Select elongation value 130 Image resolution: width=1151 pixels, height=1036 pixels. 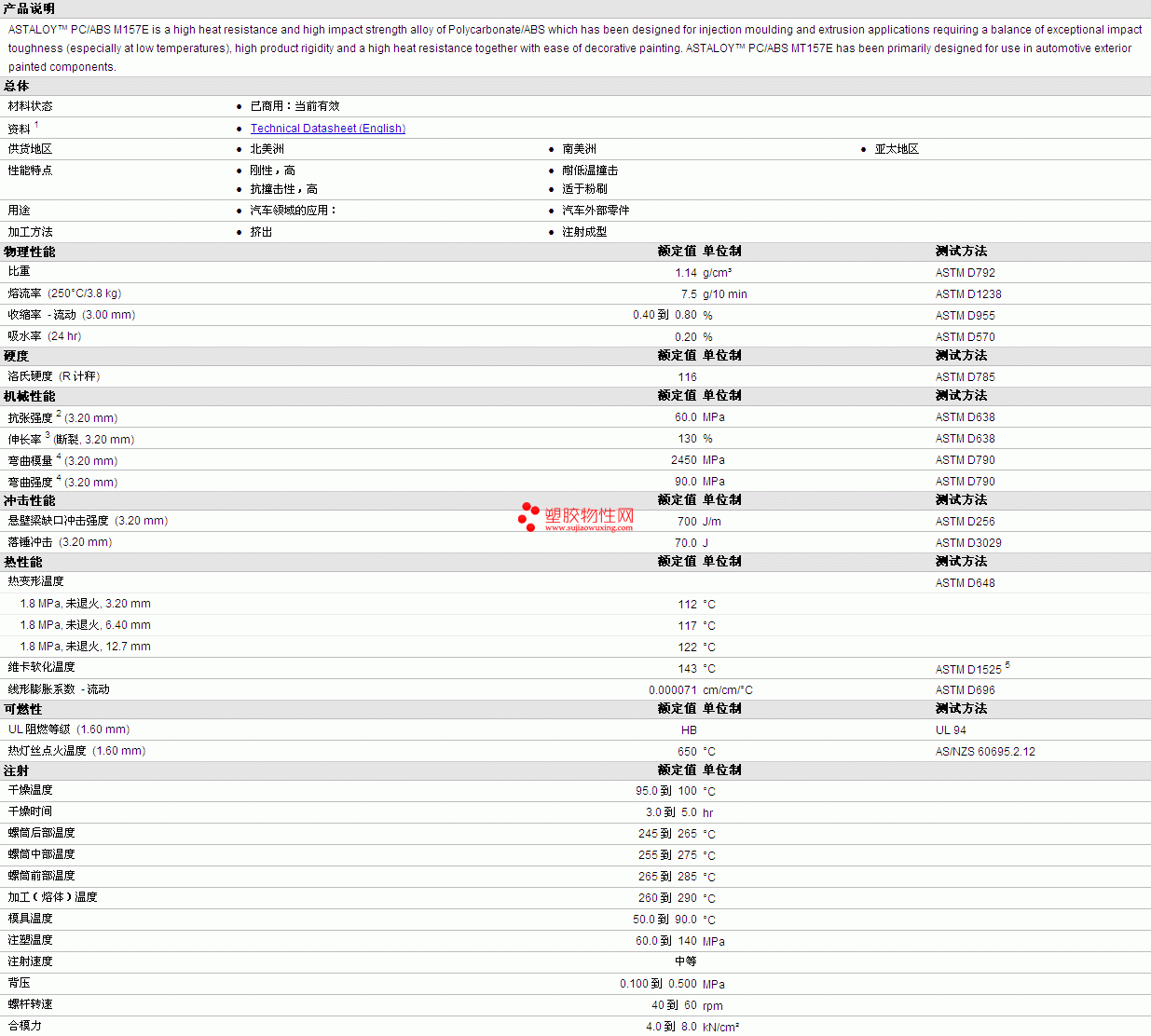(688, 439)
